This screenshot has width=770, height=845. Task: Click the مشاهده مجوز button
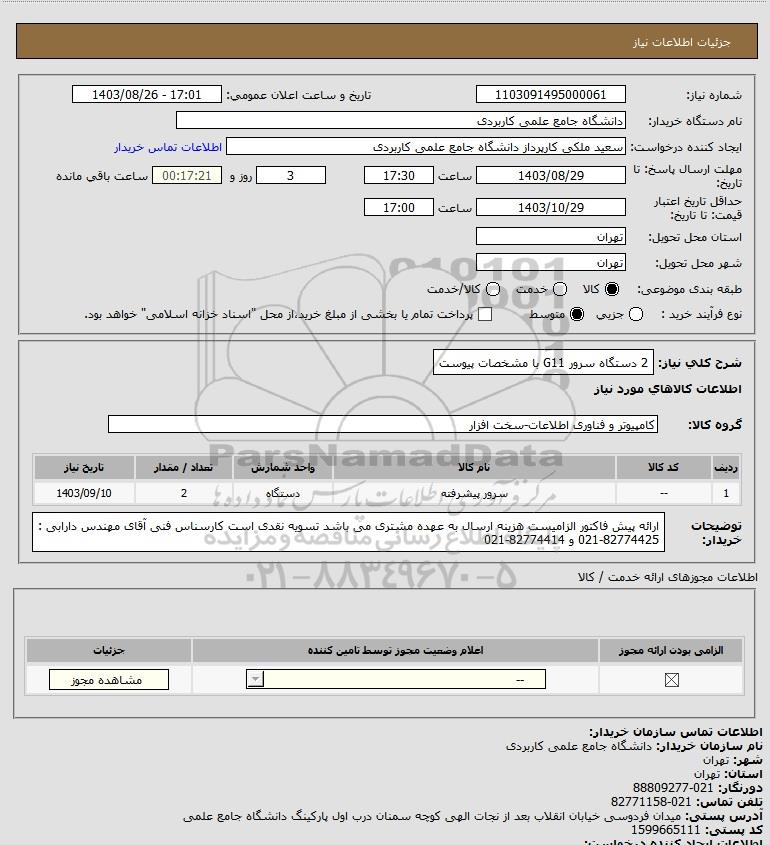(108, 680)
